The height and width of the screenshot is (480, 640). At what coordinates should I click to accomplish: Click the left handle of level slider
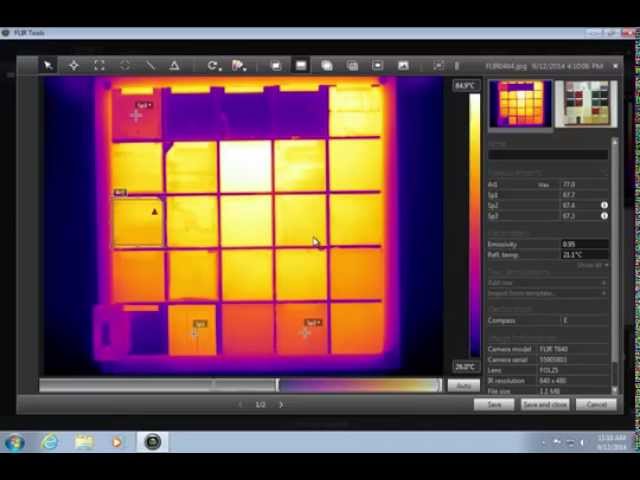(x=278, y=385)
